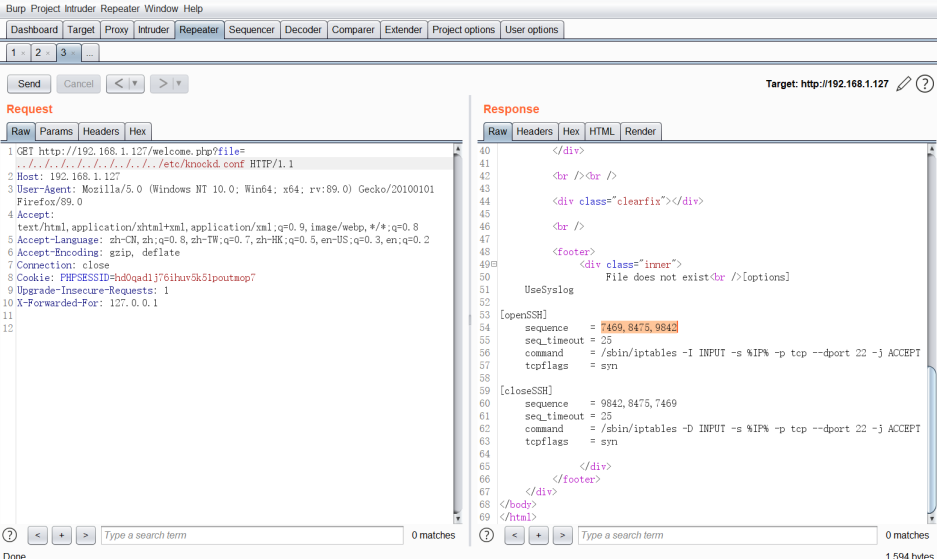Click Response search previous match button

515,535
